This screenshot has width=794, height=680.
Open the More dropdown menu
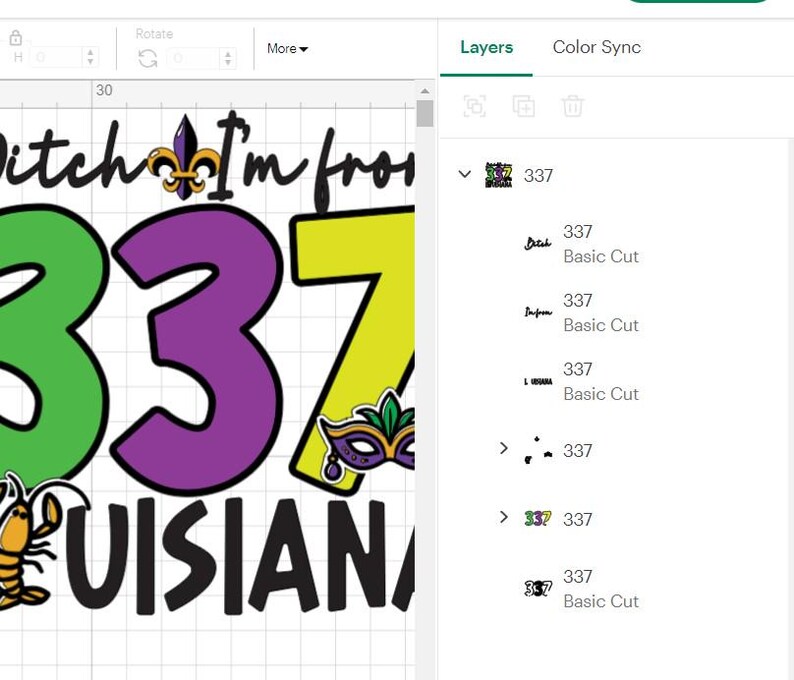[x=287, y=49]
